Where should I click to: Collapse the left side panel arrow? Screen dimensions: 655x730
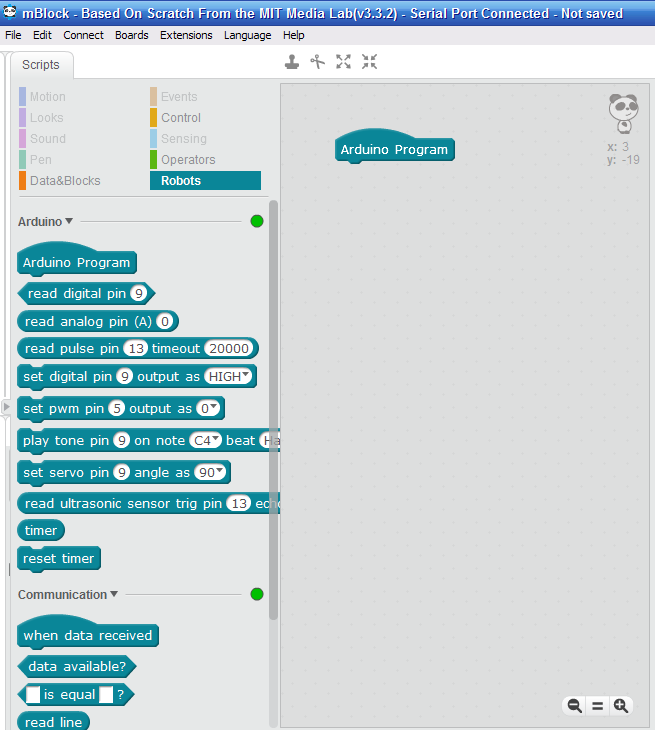coord(6,406)
